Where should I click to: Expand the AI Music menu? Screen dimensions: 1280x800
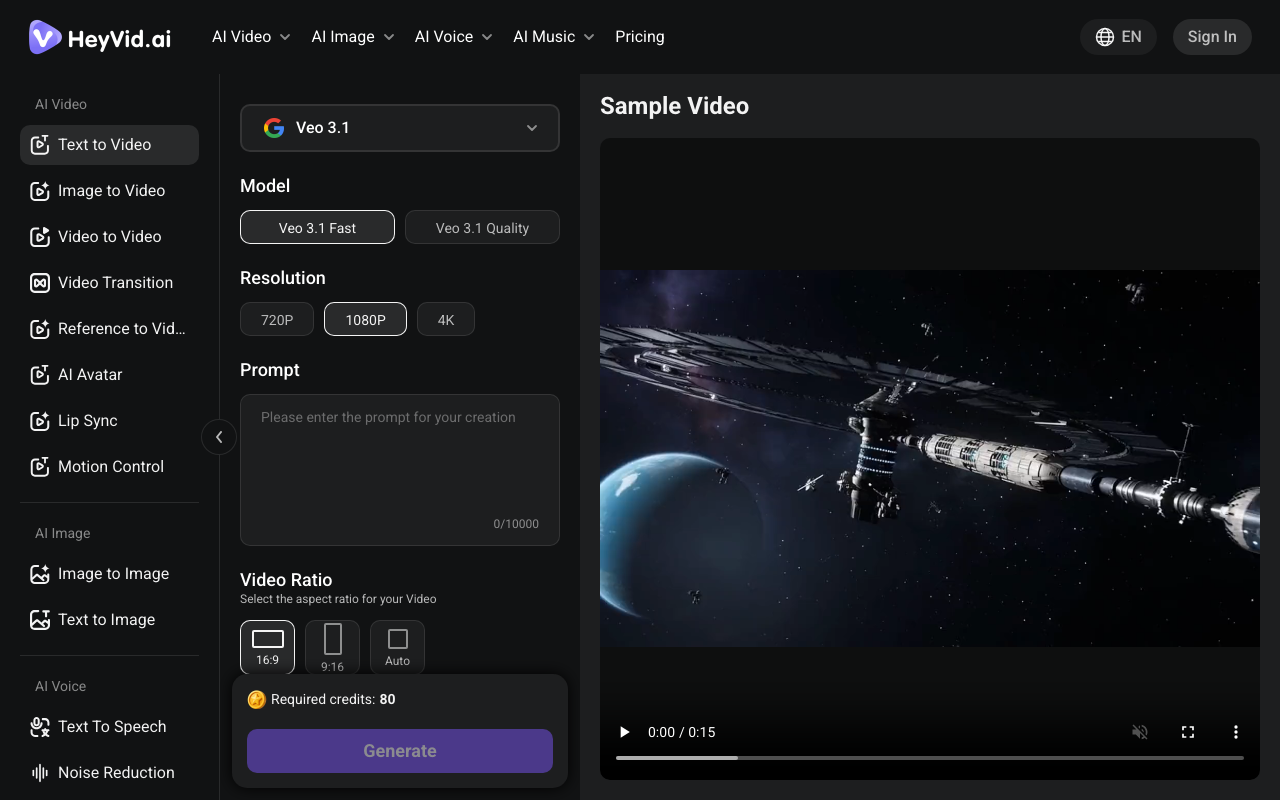[554, 37]
